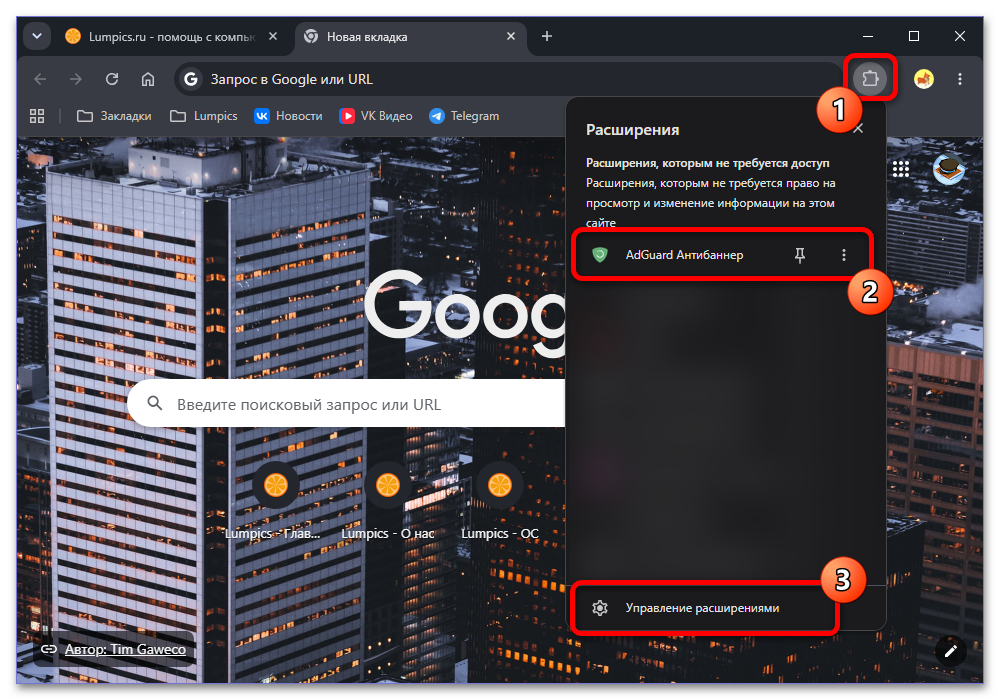Click the Расширения popup title
Screen dimensions: 1000x700
633,129
